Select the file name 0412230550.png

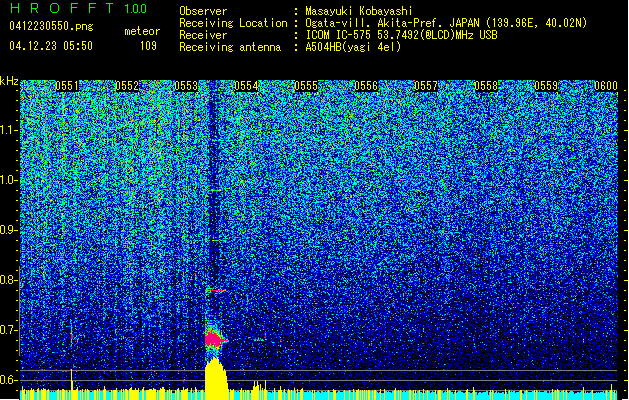tap(51, 26)
